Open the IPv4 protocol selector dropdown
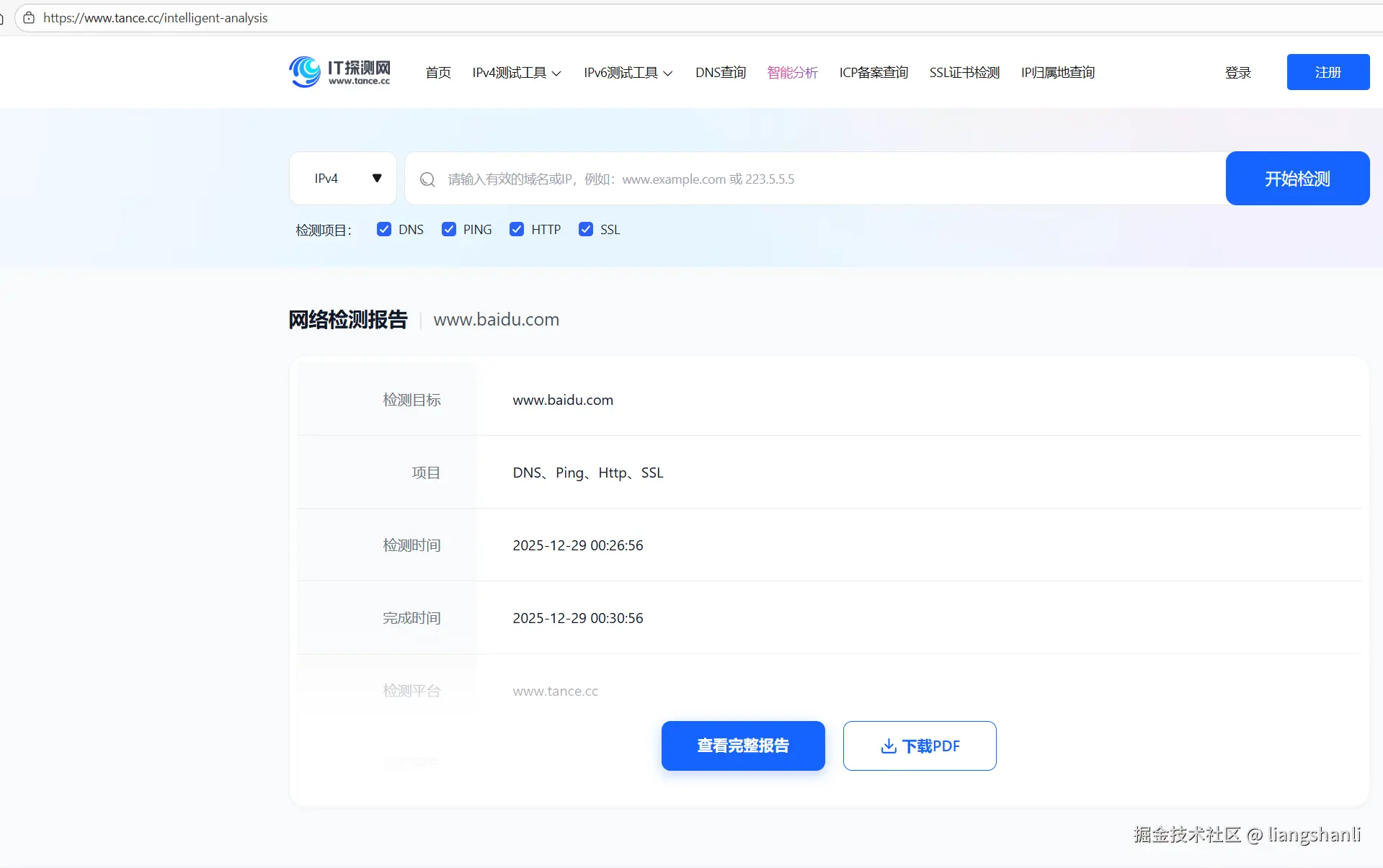Viewport: 1383px width, 868px height. (342, 178)
